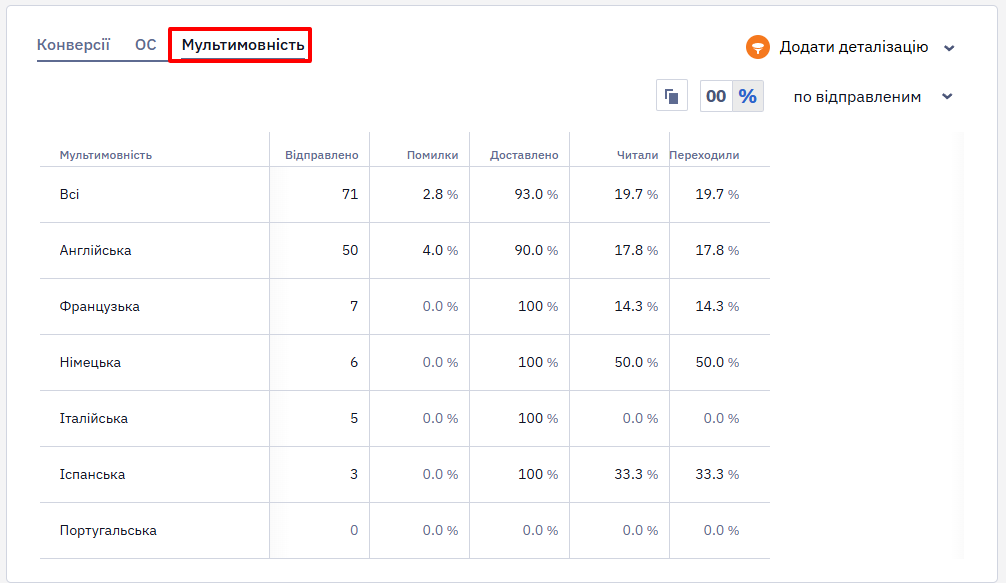The image size is (1006, 583).
Task: Switch to percent % view
Action: point(747,96)
